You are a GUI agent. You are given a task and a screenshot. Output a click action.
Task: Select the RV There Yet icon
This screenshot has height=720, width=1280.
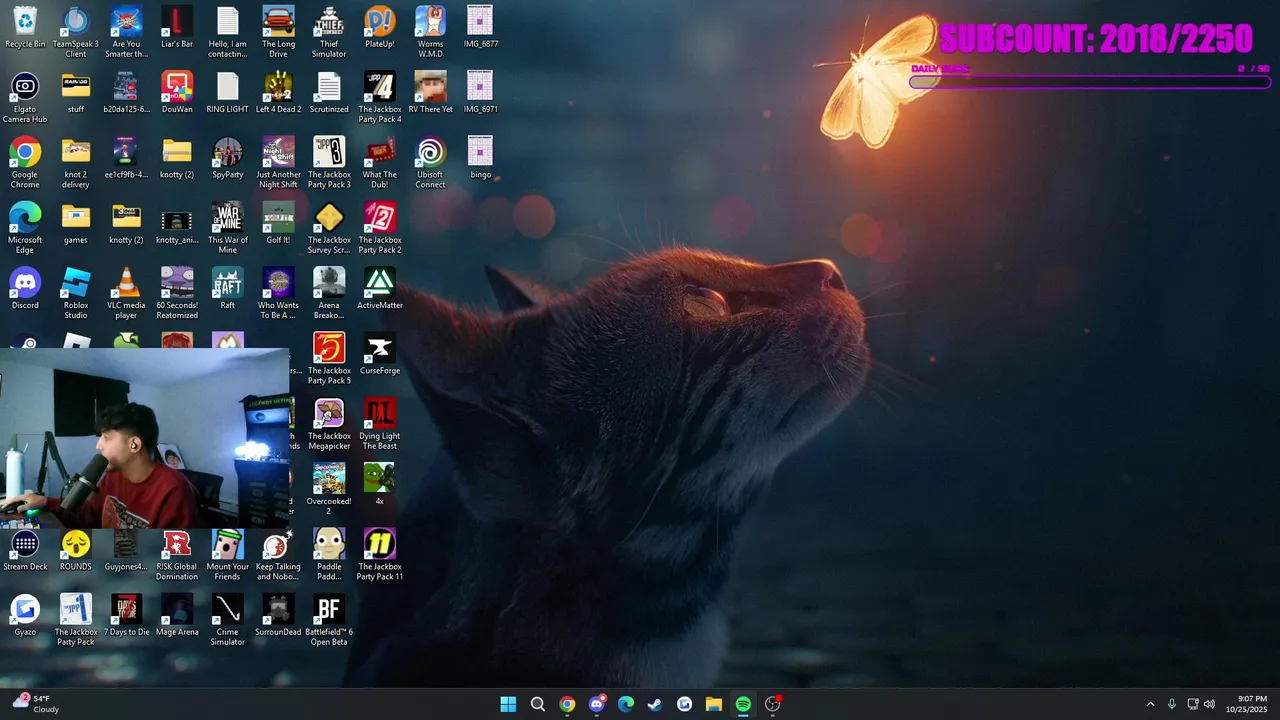coord(430,93)
